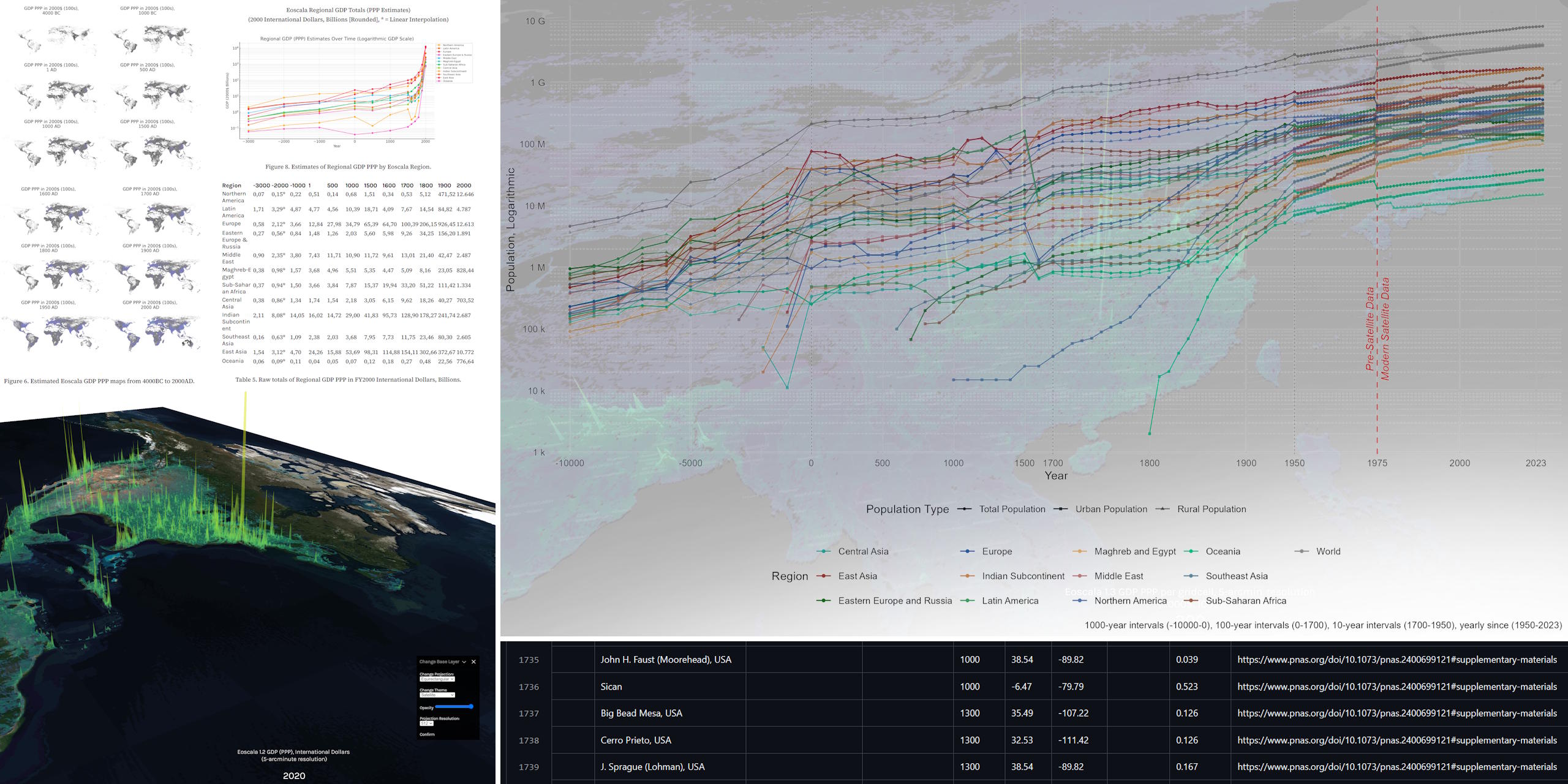1568x784 pixels.
Task: Open the Projection Resolution dropdown
Action: [x=426, y=723]
